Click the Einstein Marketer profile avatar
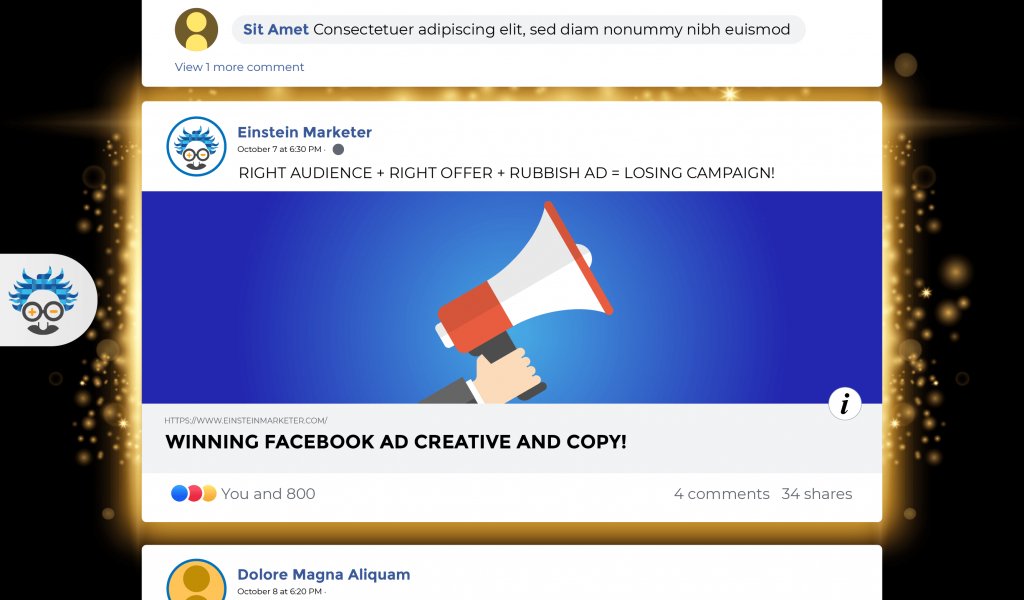This screenshot has height=600, width=1024. tap(196, 145)
